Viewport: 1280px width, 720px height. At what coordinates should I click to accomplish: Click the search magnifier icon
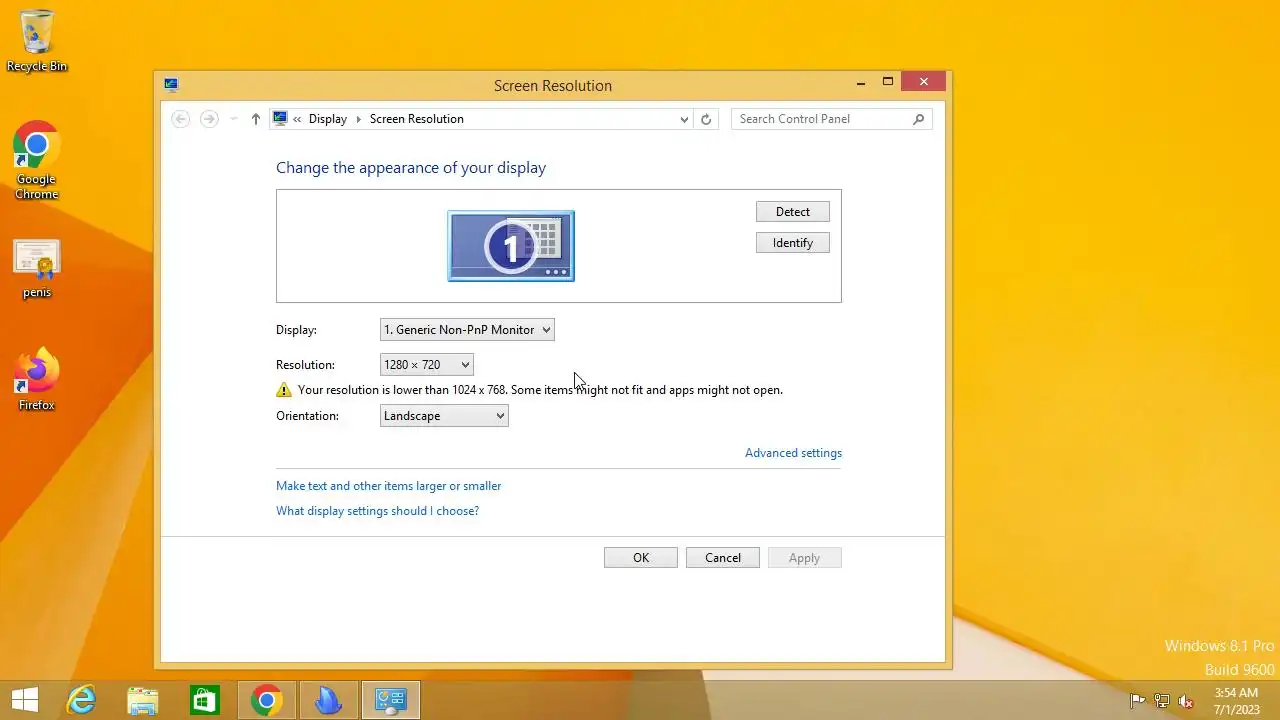coord(919,119)
